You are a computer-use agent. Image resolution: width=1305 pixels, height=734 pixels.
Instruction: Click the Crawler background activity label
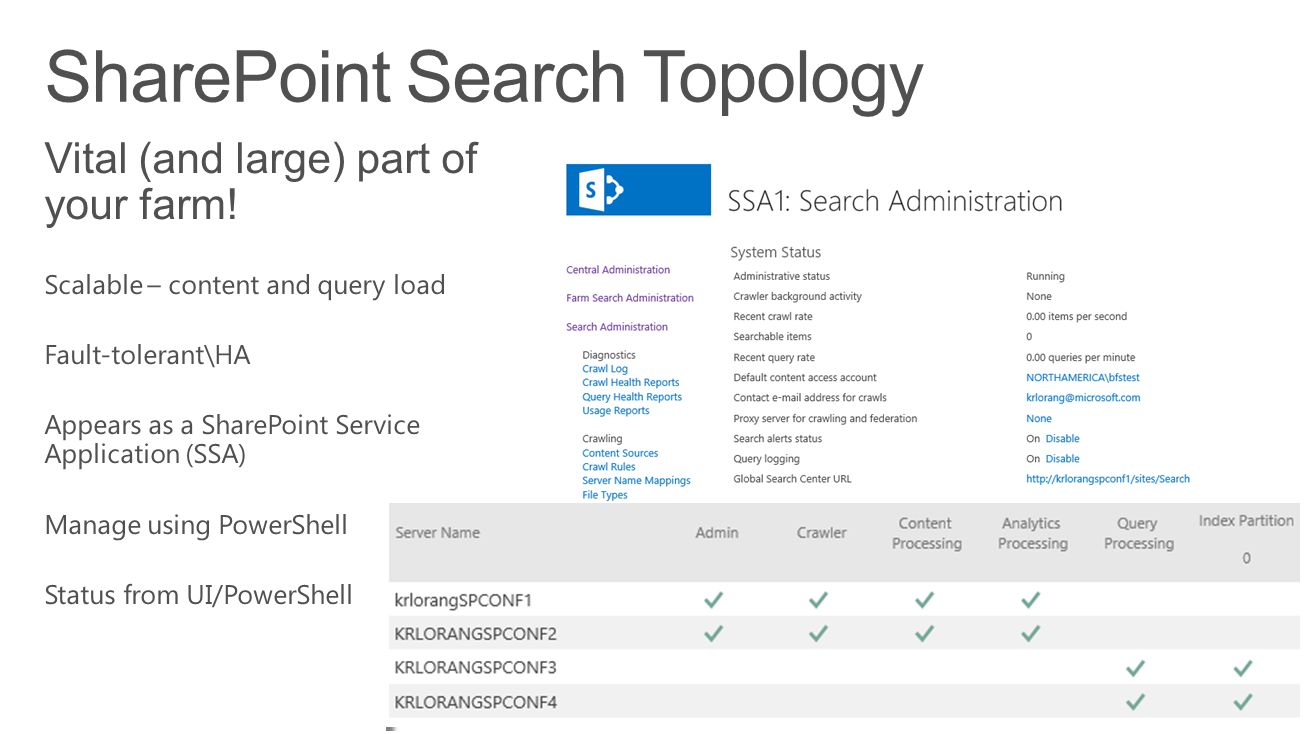point(797,297)
